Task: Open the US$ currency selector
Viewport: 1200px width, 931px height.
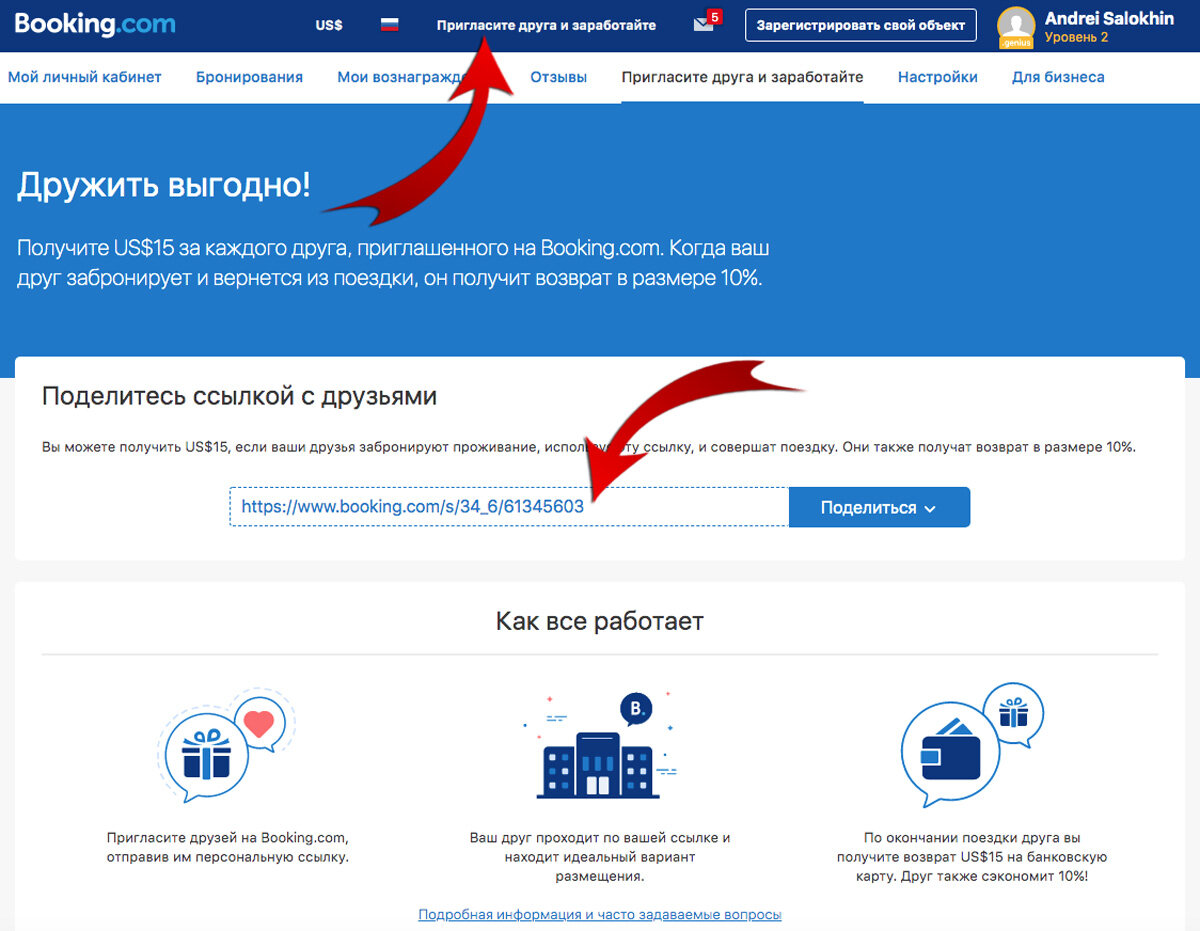Action: (329, 25)
